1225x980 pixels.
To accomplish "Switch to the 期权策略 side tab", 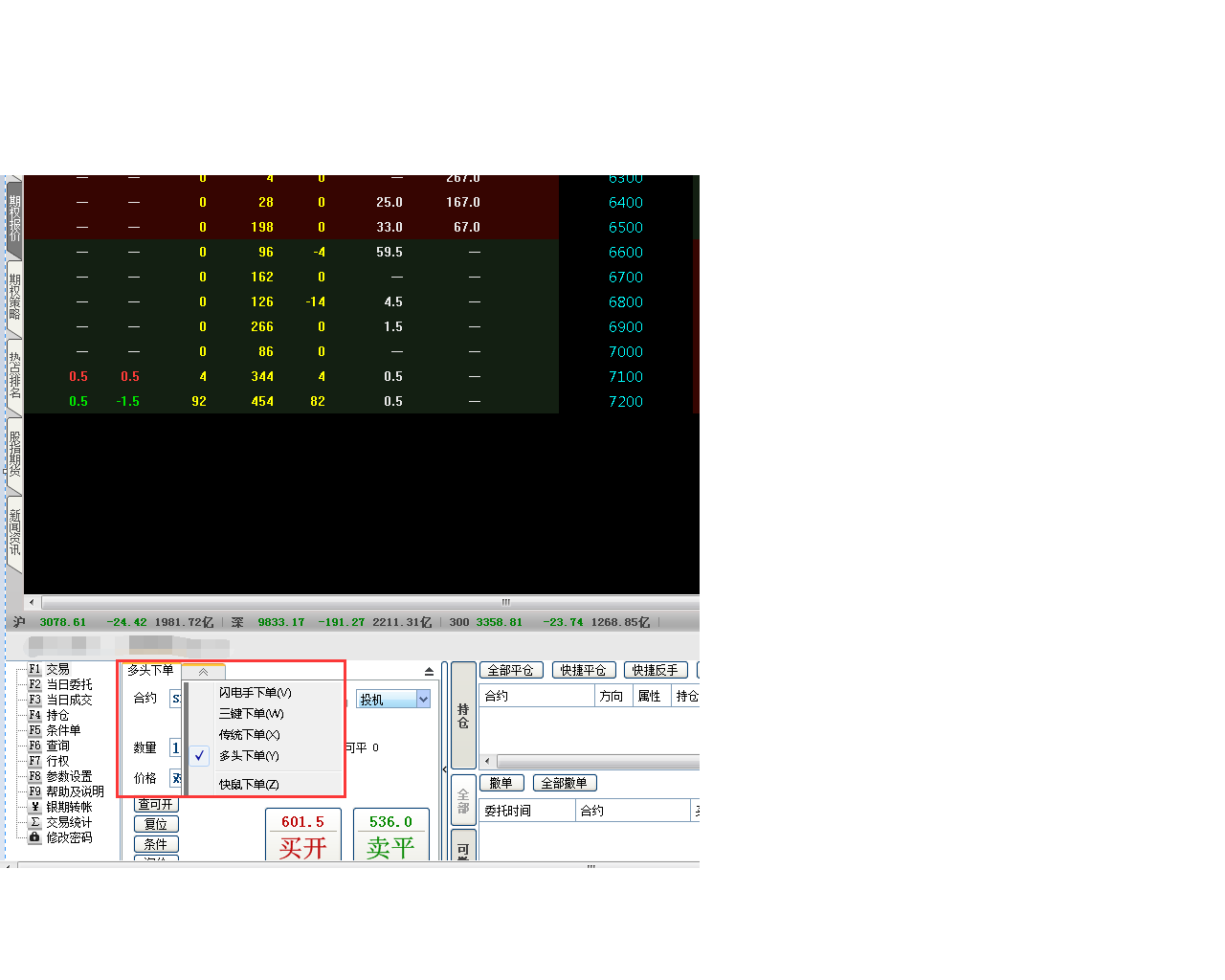I will click(x=14, y=297).
